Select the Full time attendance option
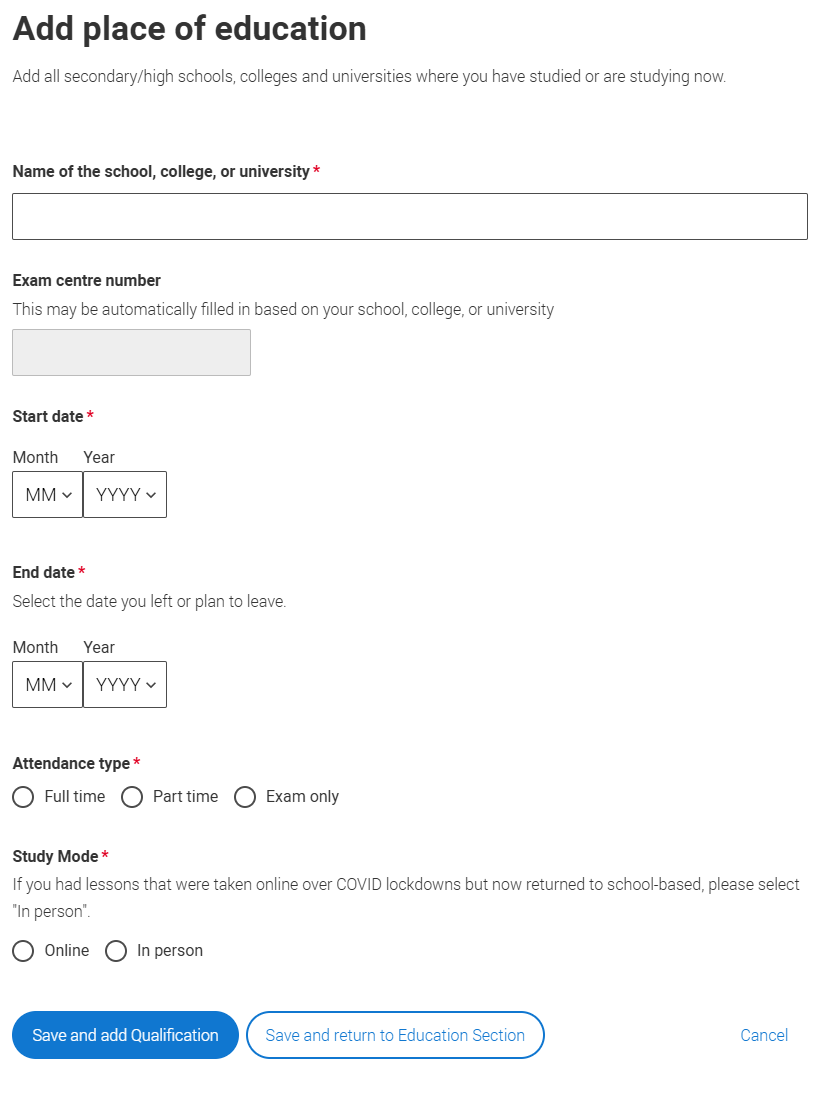The width and height of the screenshot is (816, 1100). pyautogui.click(x=24, y=797)
